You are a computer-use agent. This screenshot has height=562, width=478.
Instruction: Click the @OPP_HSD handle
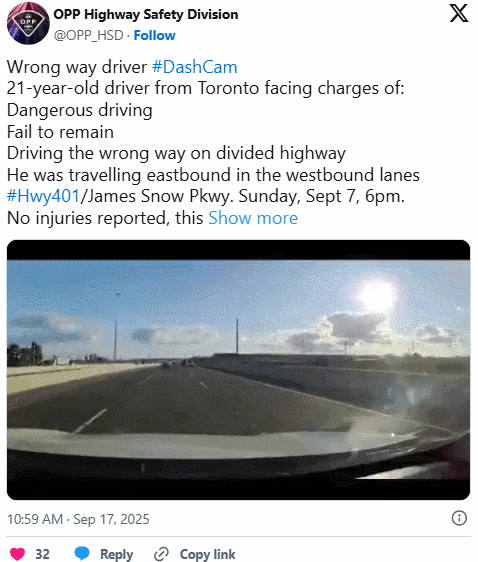point(89,35)
